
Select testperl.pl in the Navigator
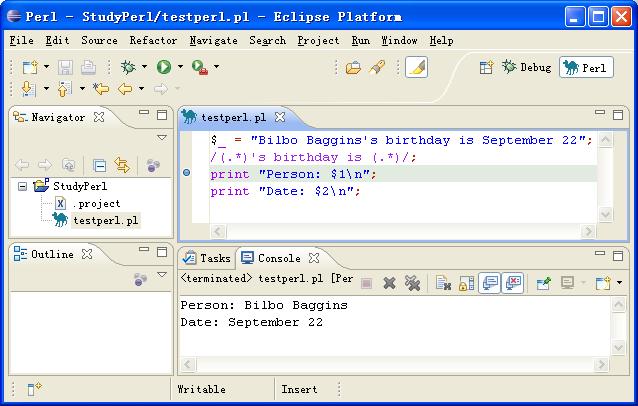click(106, 220)
